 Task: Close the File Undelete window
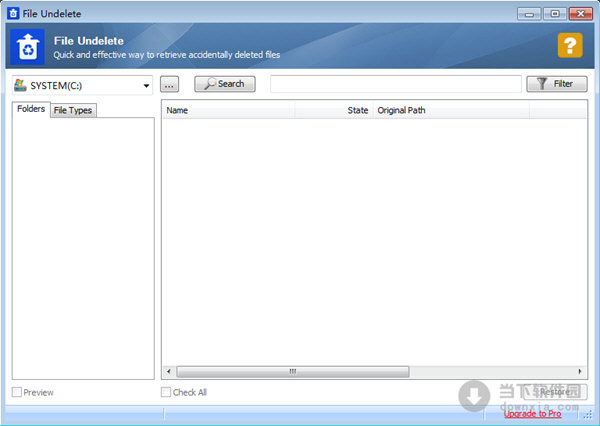click(x=580, y=14)
